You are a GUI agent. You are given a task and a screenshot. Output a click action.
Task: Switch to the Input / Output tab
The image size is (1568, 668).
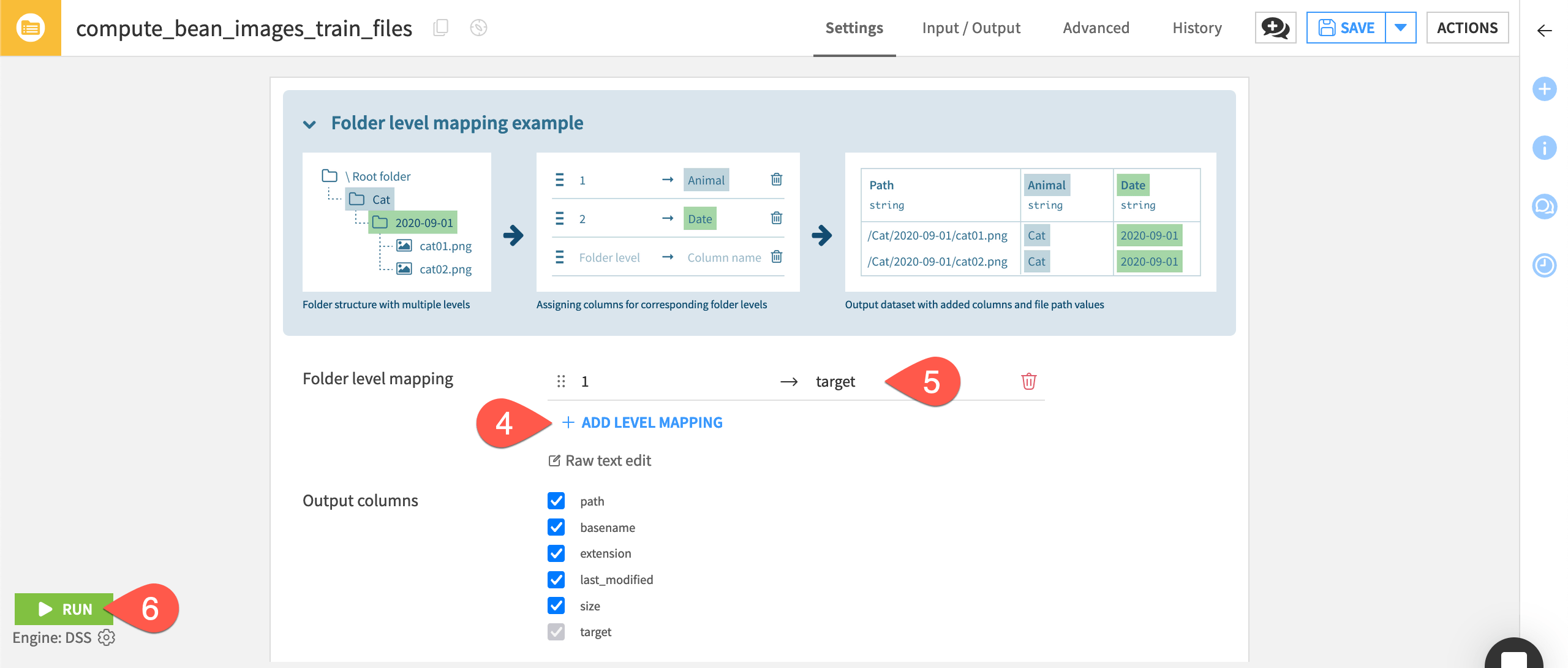click(x=971, y=28)
